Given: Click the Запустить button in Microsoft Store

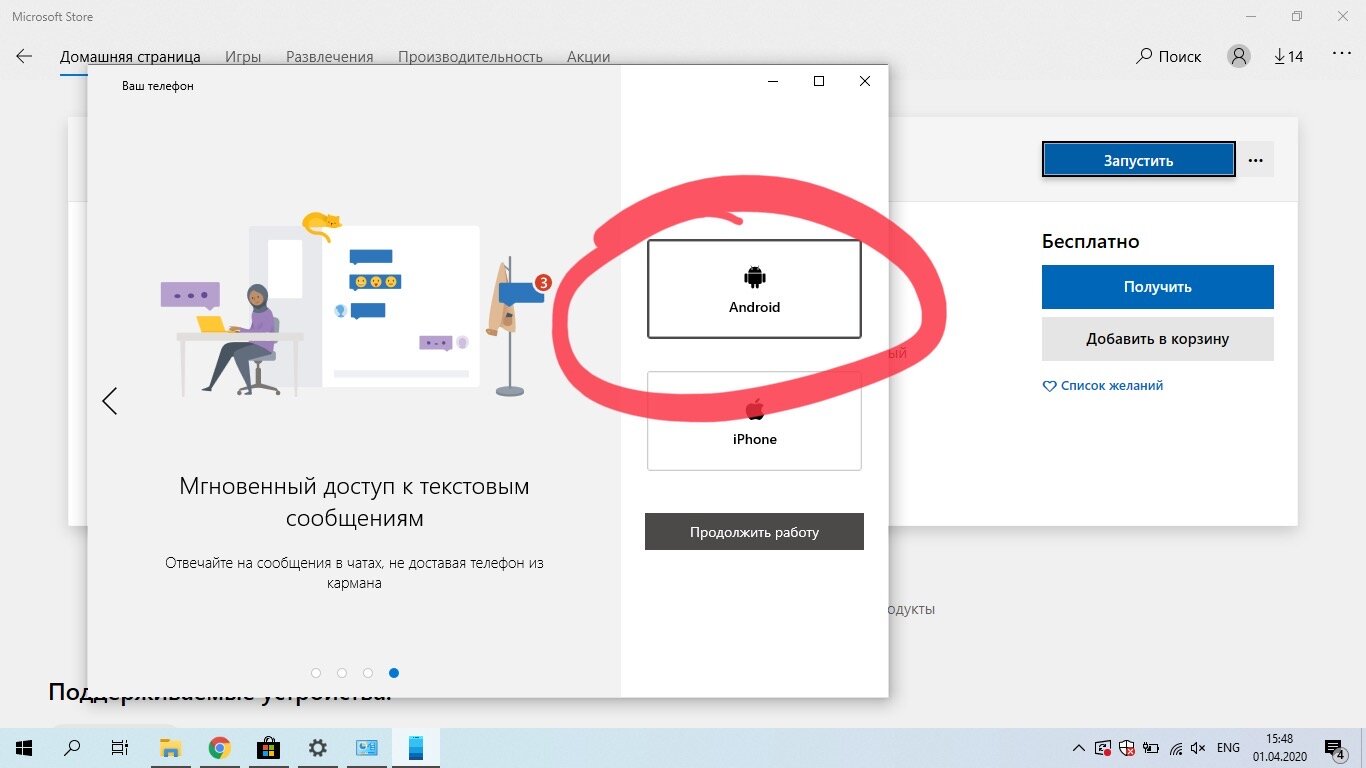Looking at the screenshot, I should pos(1138,160).
